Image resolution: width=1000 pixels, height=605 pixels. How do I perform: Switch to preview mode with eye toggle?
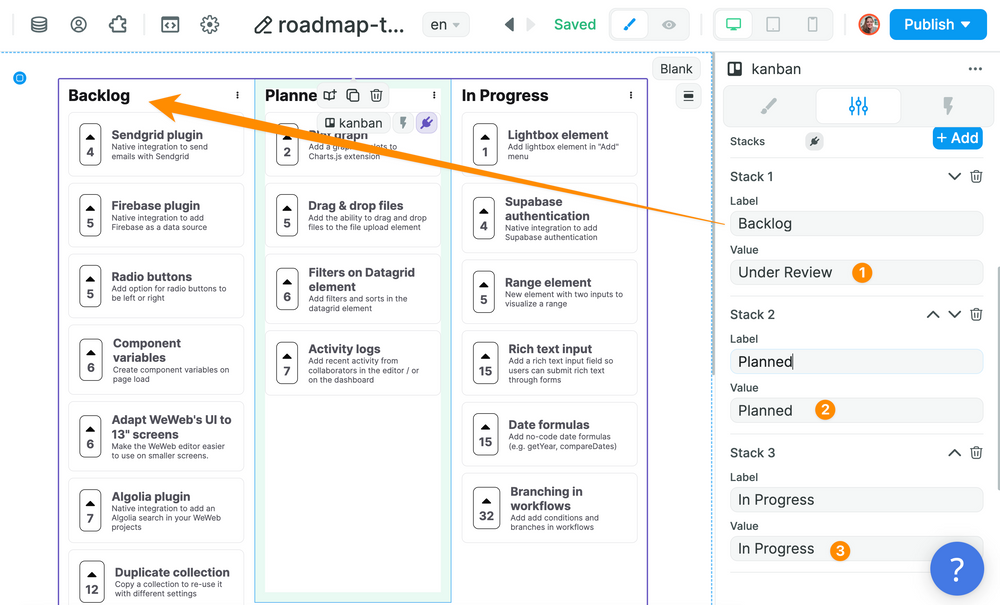tap(668, 25)
